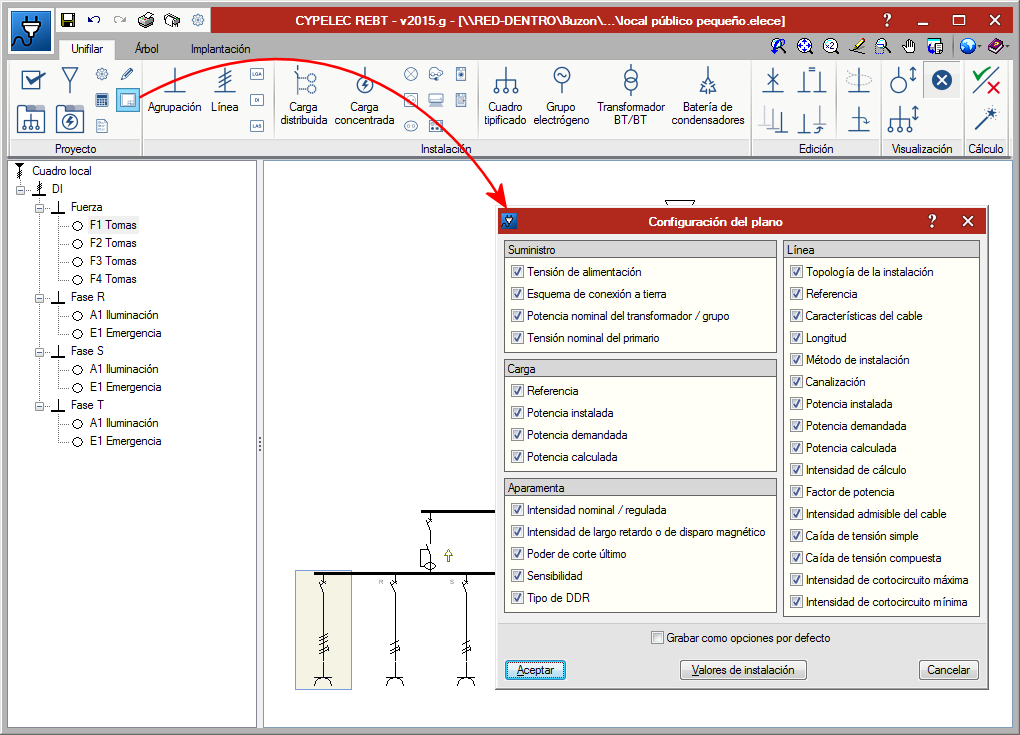The image size is (1020, 735).
Task: Insert a Línea element
Action: tap(224, 91)
